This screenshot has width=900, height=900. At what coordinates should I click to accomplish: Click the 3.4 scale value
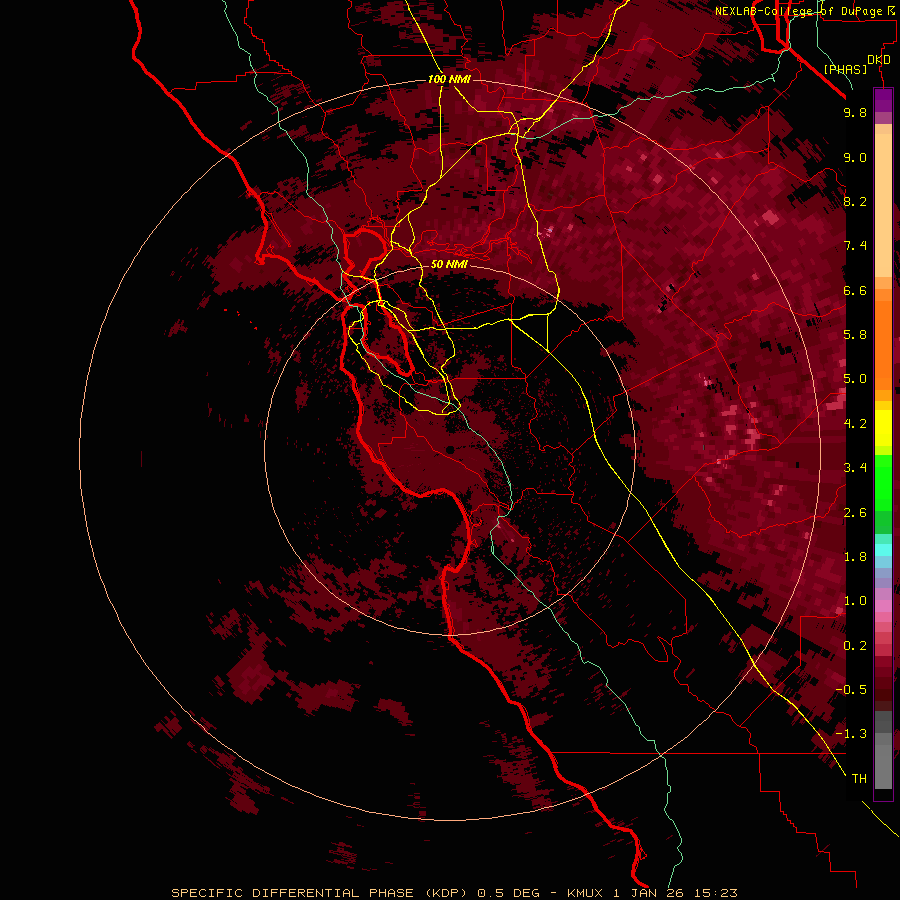(855, 468)
